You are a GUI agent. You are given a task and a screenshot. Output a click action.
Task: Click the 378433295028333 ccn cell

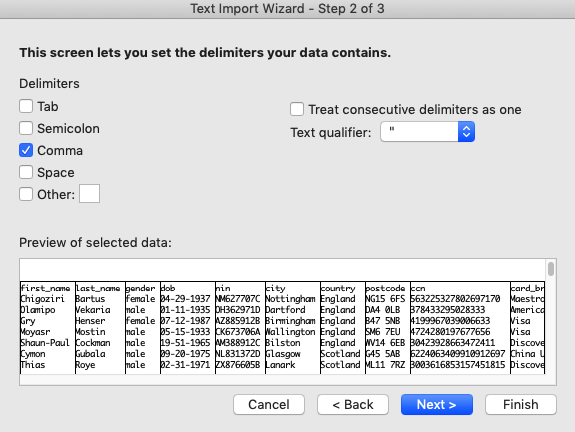tap(448, 310)
